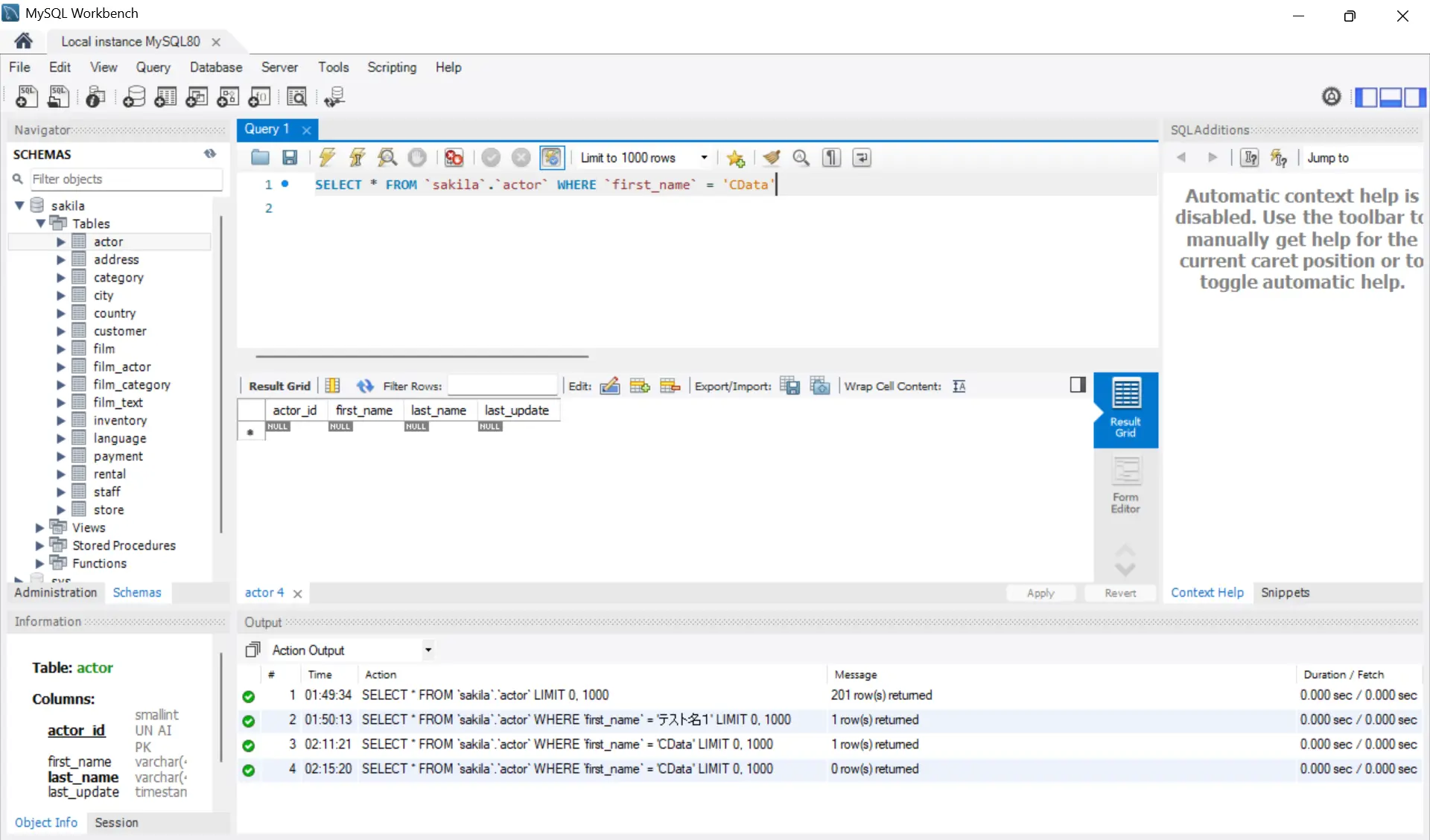This screenshot has width=1430, height=840.
Task: Open the Database menu
Action: pyautogui.click(x=215, y=67)
